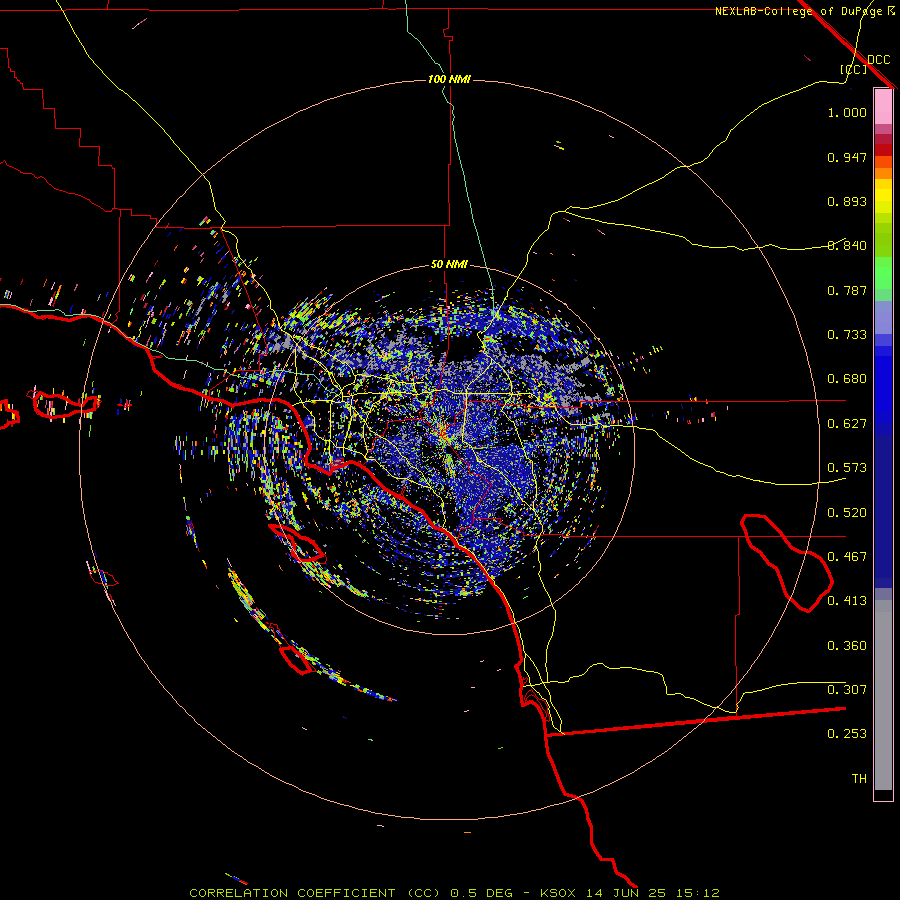The image size is (900, 900).
Task: Click the 50 NMI range ring label
Action: point(449,265)
